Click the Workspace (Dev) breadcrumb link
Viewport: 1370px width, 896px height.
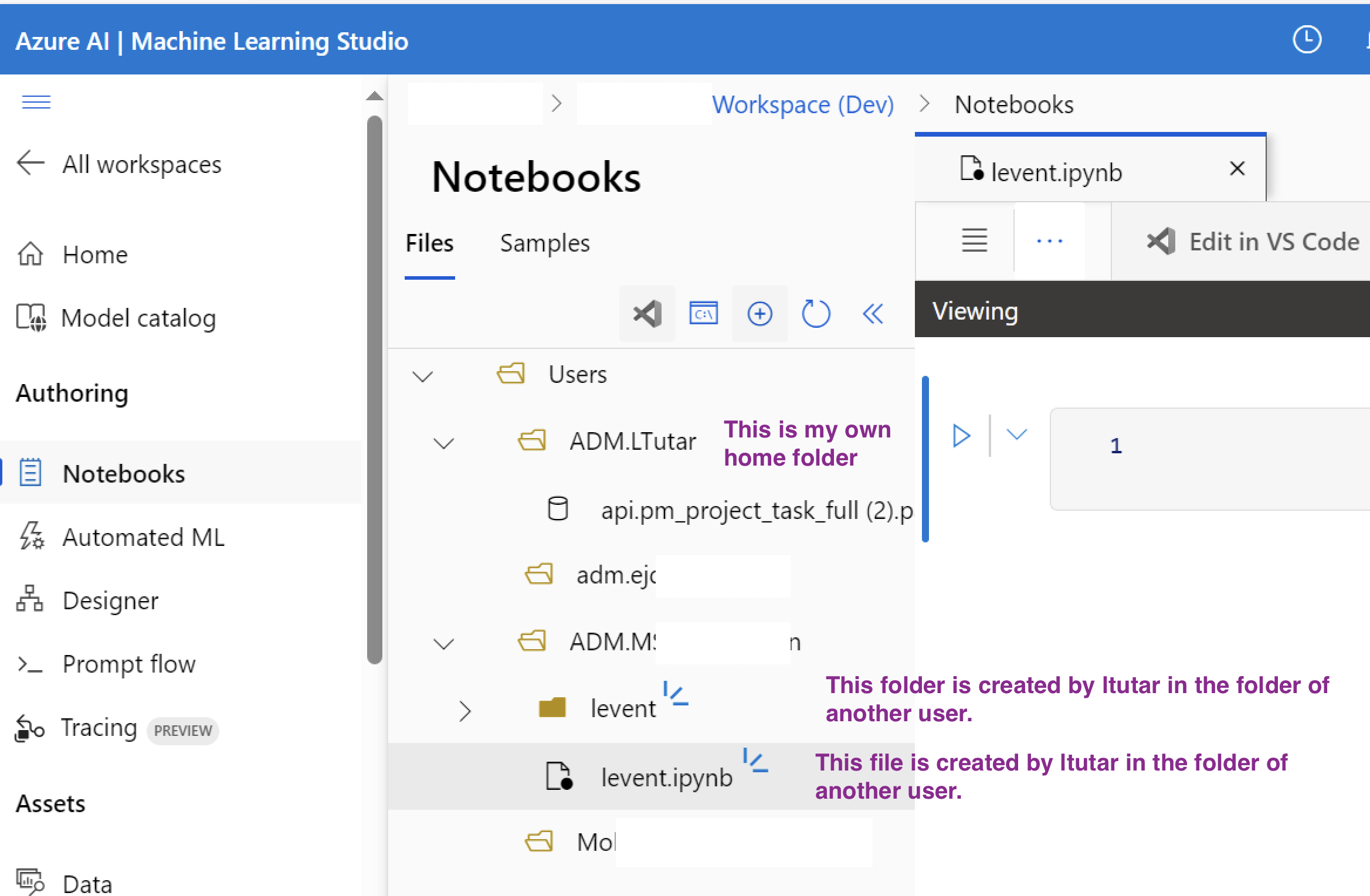(x=803, y=104)
